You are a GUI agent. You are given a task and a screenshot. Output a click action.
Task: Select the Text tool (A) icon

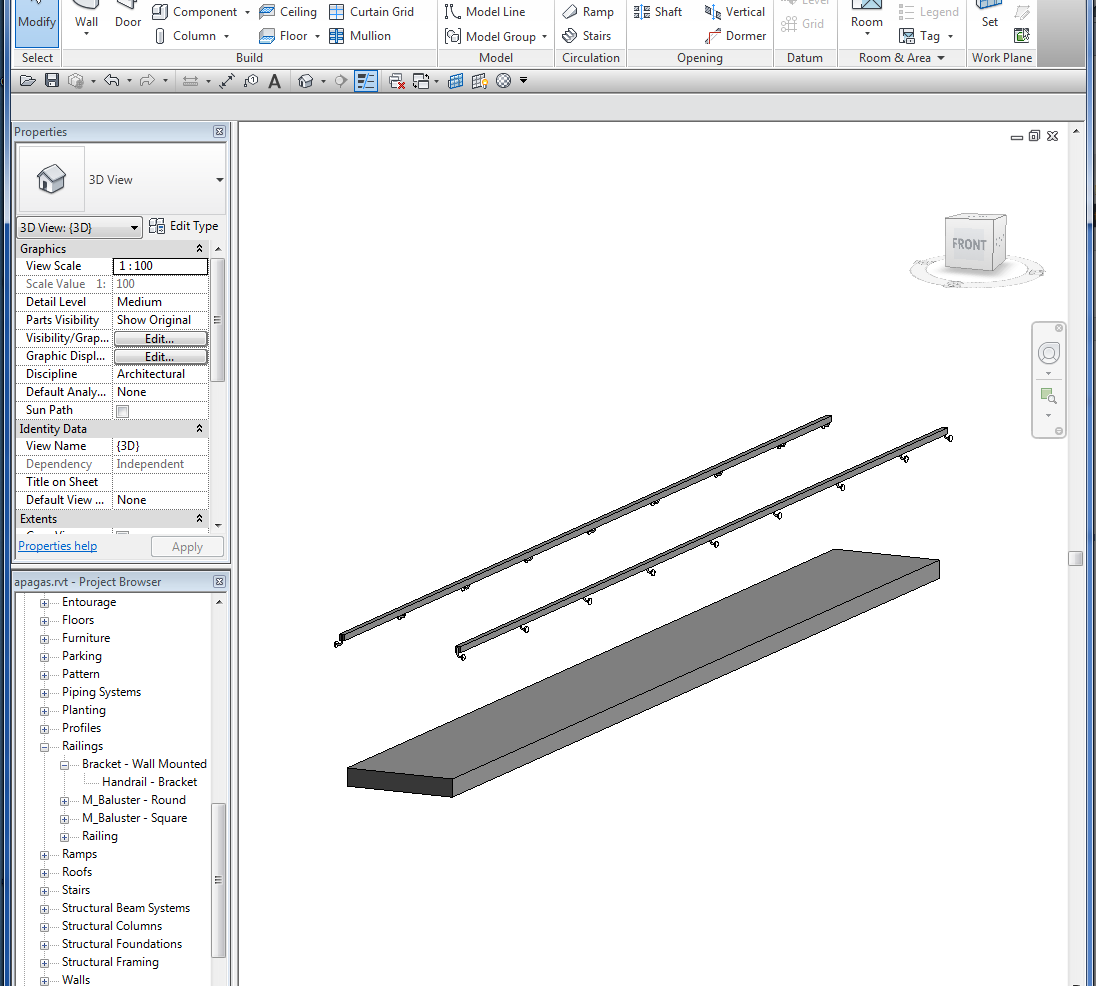coord(274,81)
